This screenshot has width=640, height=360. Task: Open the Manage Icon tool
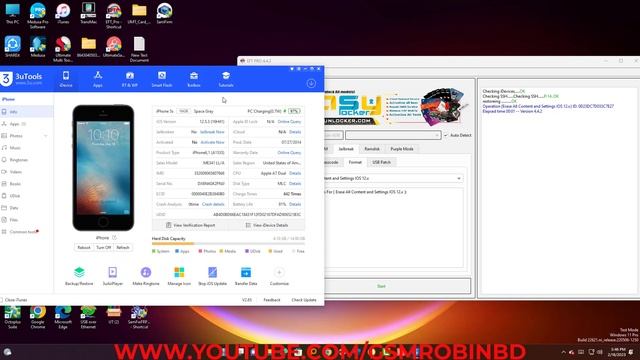click(179, 276)
